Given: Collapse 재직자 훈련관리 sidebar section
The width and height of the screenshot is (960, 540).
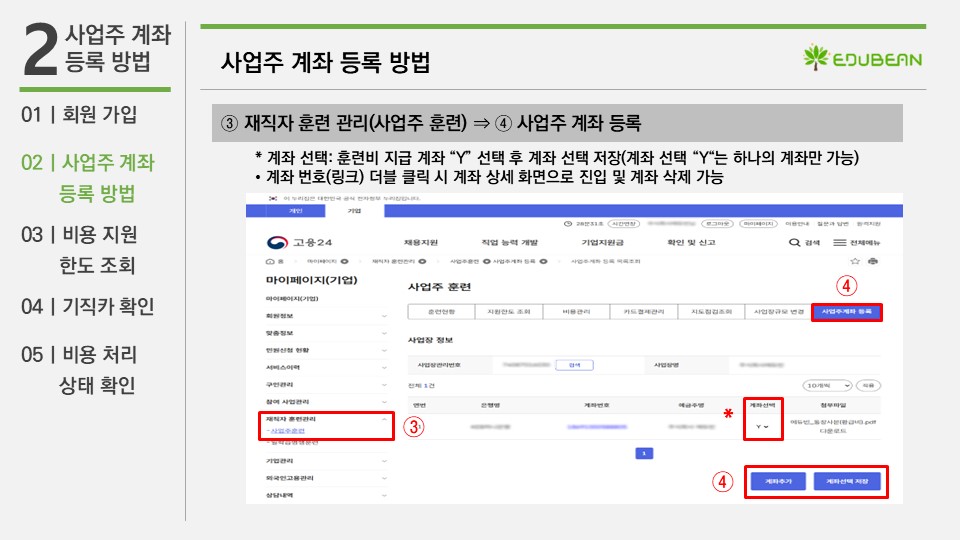Looking at the screenshot, I should [x=384, y=420].
